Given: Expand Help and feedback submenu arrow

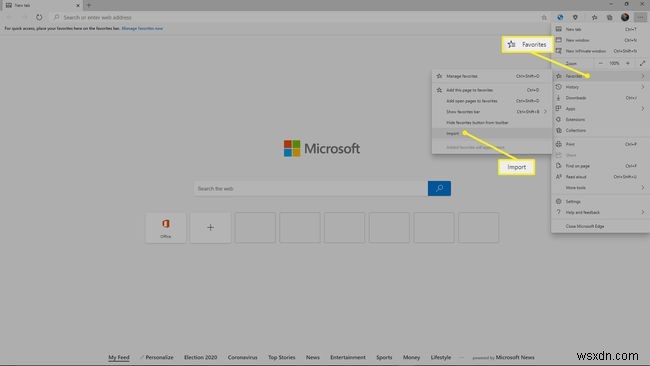Looking at the screenshot, I should (x=643, y=212).
